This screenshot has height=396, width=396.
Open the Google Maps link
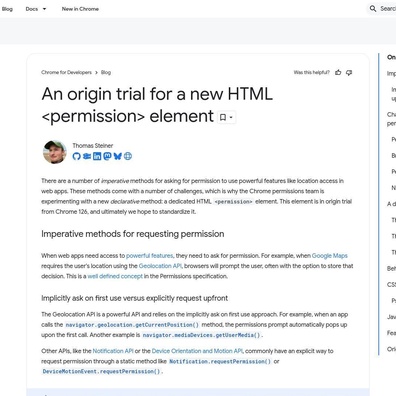(330, 256)
